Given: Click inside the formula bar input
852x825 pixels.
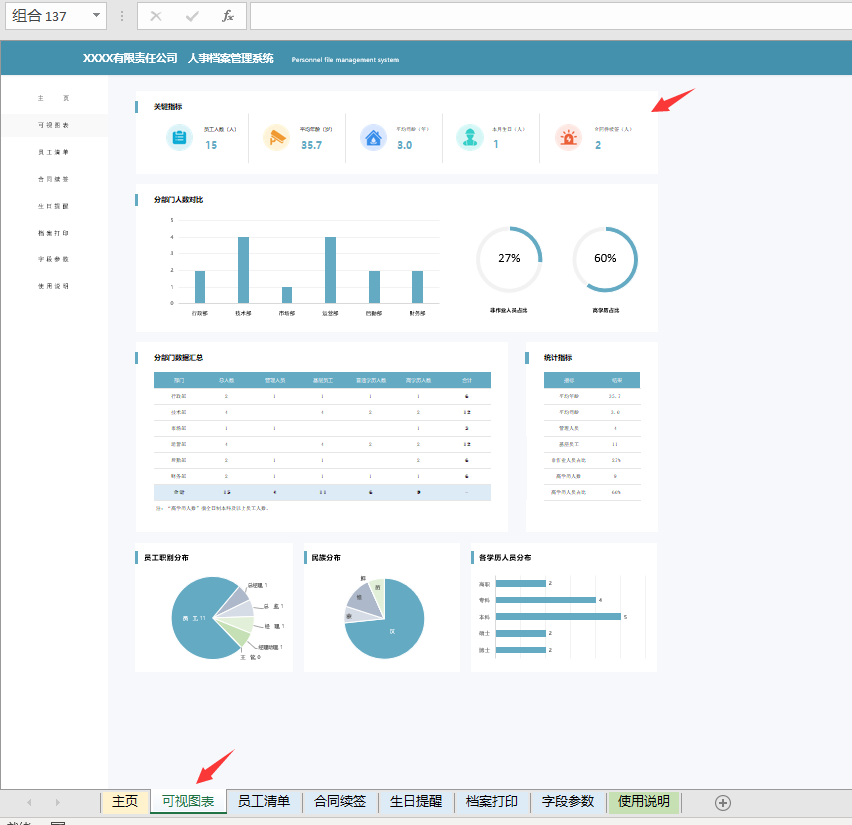Looking at the screenshot, I should point(550,16).
